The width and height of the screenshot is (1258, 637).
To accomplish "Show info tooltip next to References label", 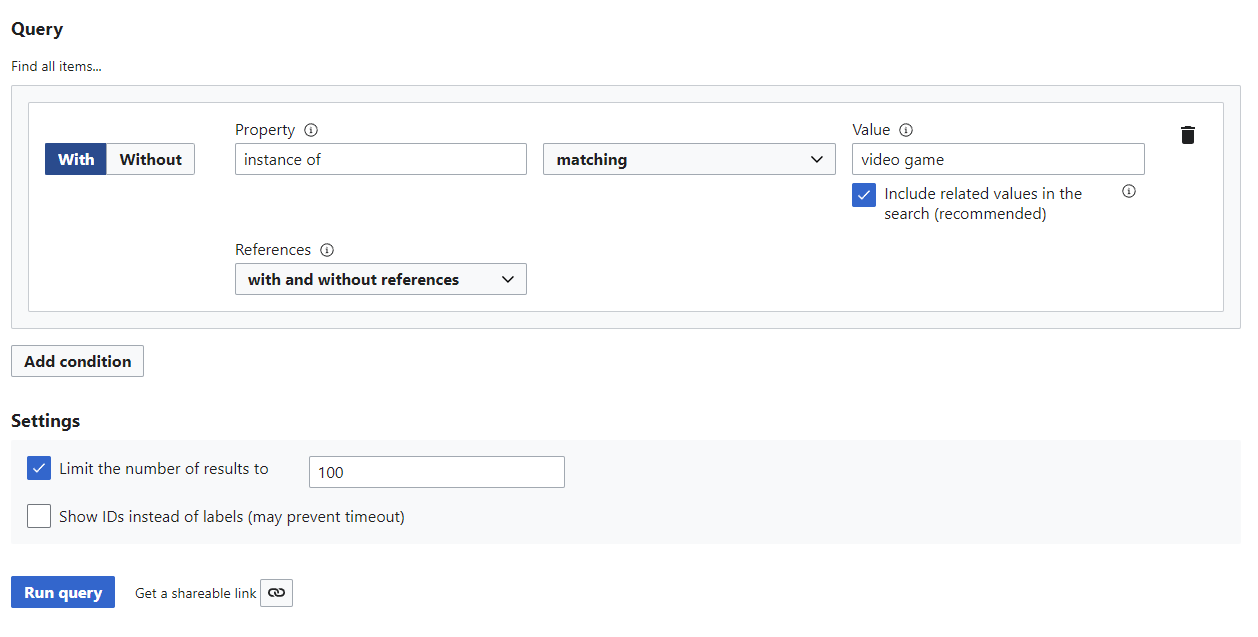I will pos(327,250).
